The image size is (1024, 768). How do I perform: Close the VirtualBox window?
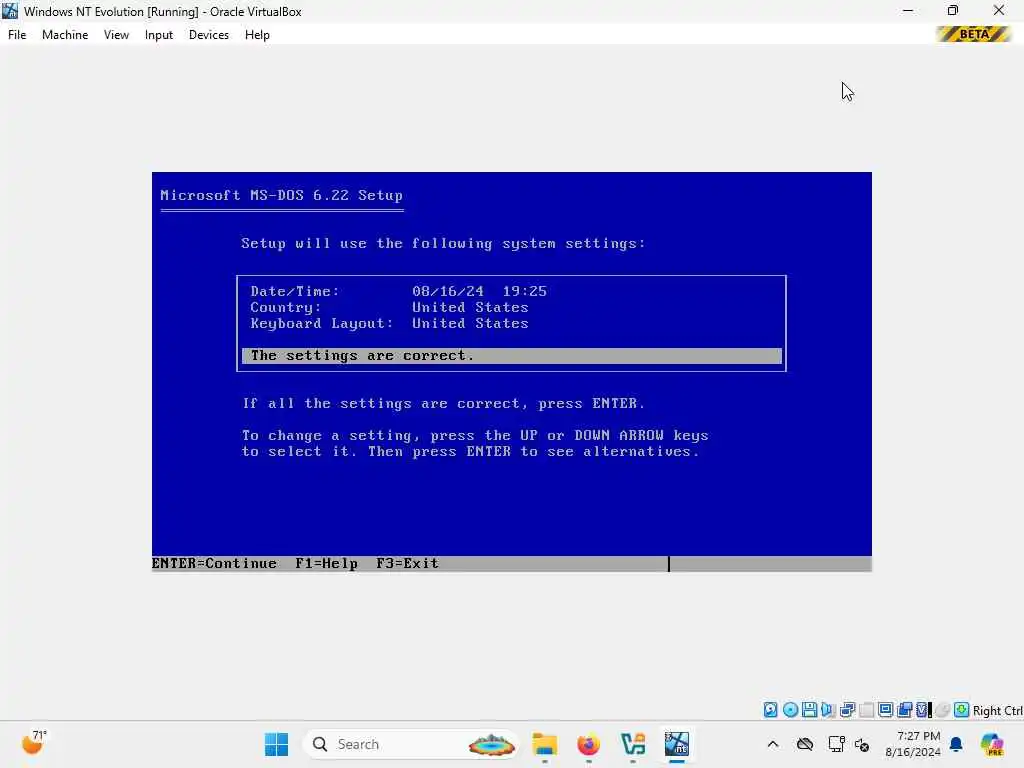point(999,11)
